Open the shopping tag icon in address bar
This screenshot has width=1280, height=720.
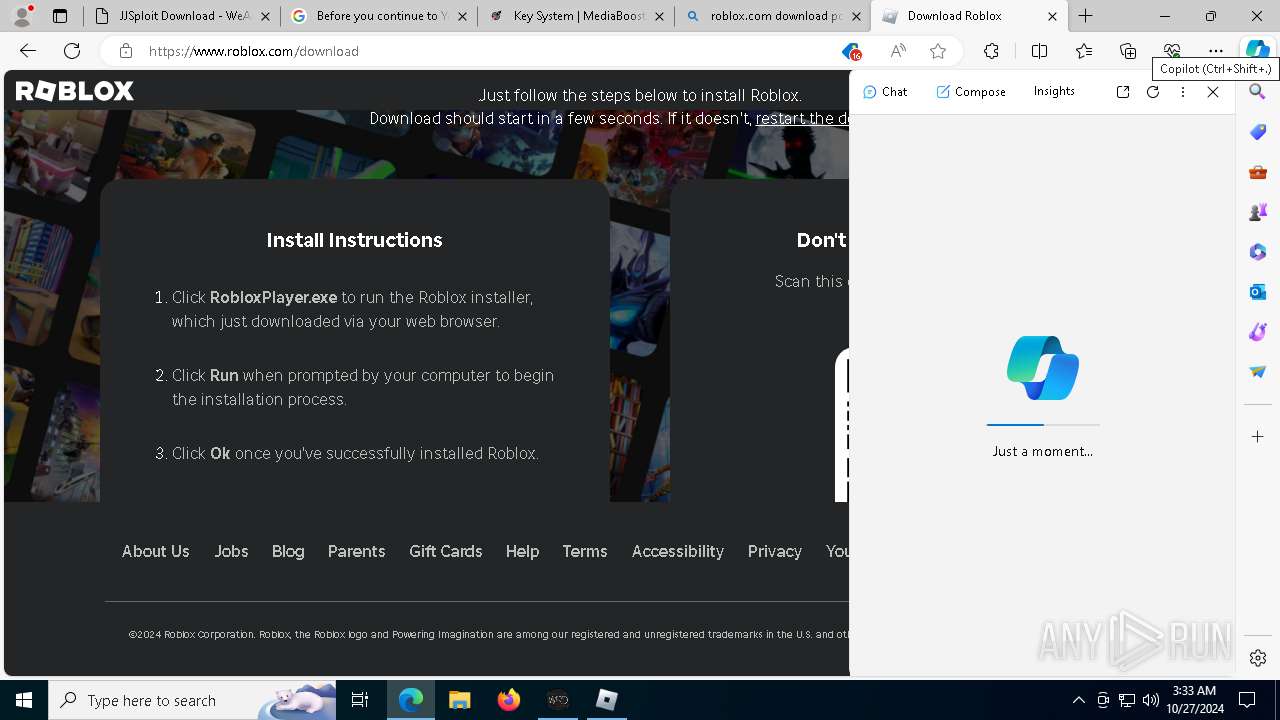click(851, 52)
